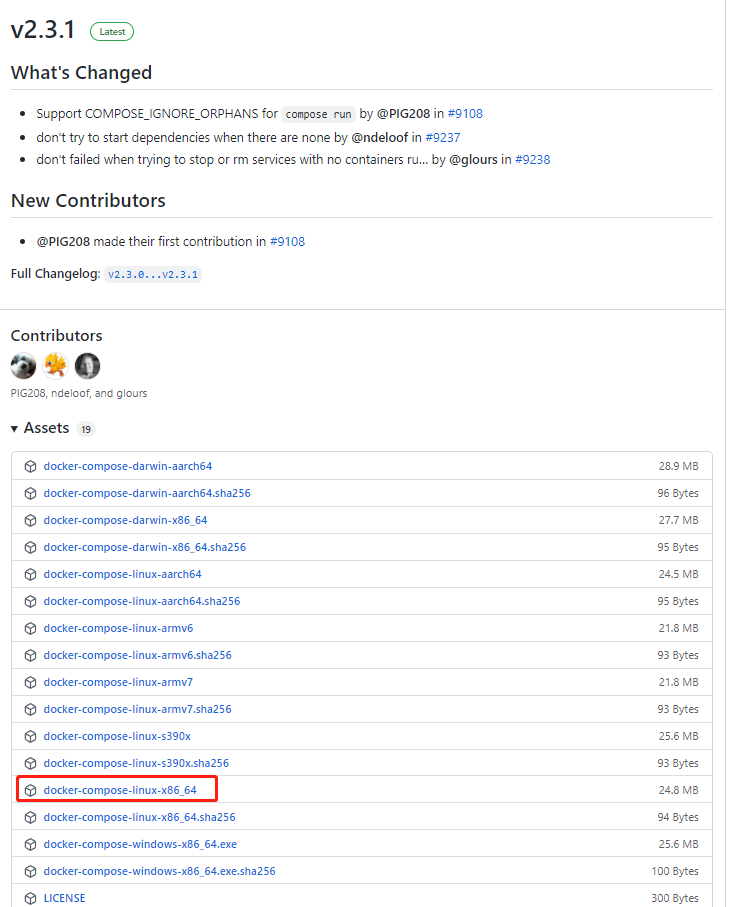The height and width of the screenshot is (907, 735).
Task: Download docker-compose-windows-x86_64.exe.sha256
Action: [x=160, y=871]
